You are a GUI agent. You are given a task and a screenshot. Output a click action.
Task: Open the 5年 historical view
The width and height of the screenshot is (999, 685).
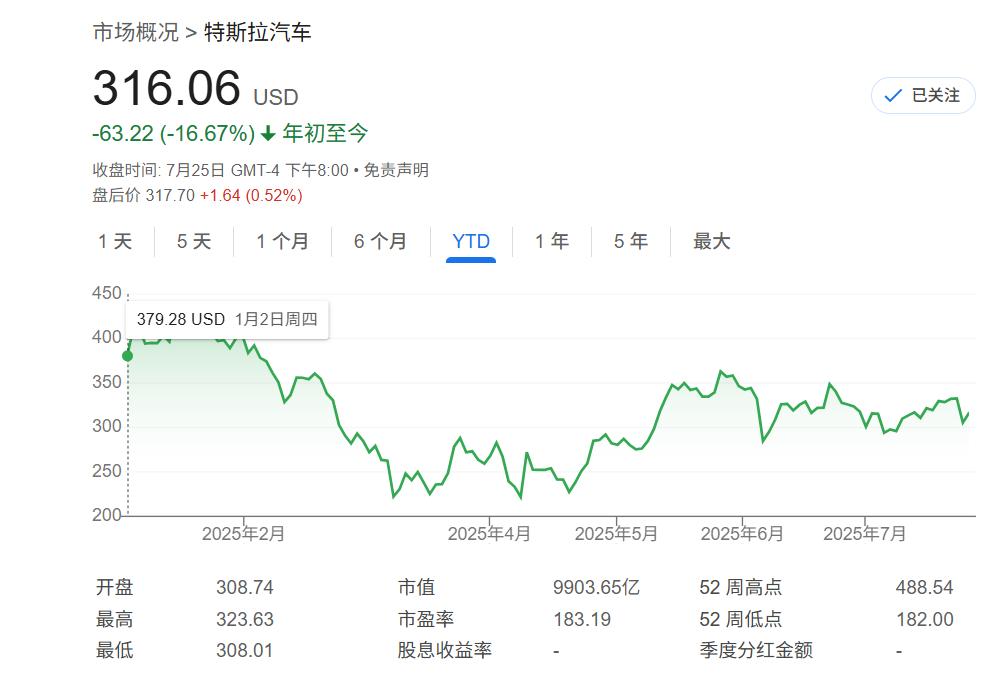click(x=630, y=241)
